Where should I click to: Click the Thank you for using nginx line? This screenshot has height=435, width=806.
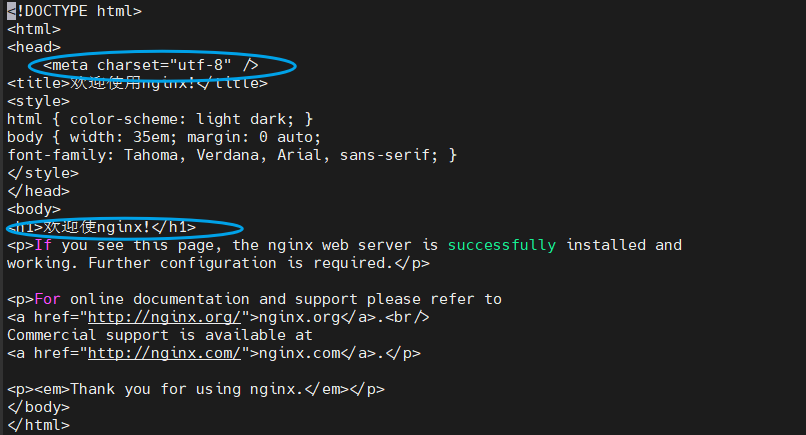tap(196, 389)
